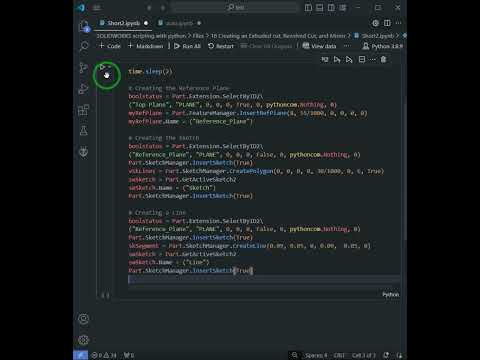Viewport: 480px width, 360px height.
Task: Click the SOLIDWORKS scripting with python breadcrumb
Action: pos(141,36)
